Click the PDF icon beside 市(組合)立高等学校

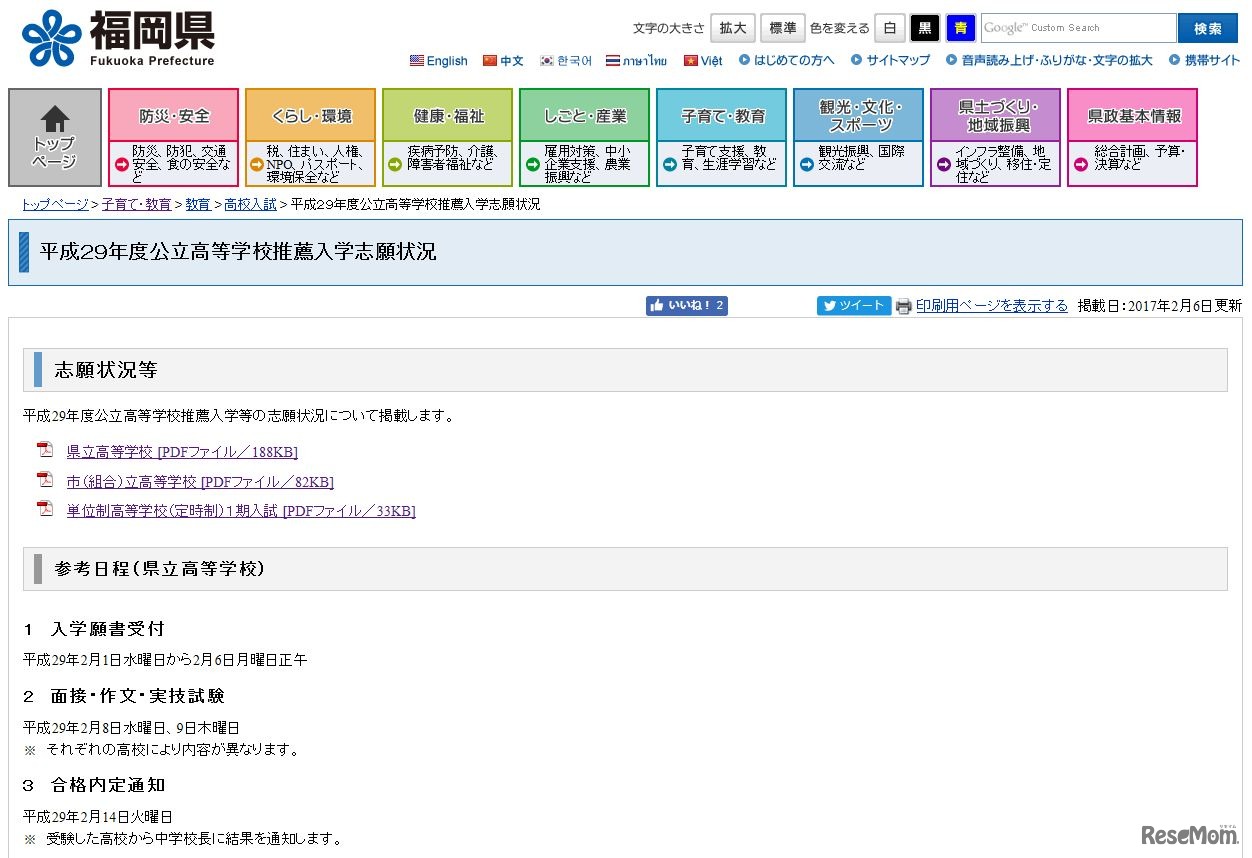pyautogui.click(x=45, y=480)
